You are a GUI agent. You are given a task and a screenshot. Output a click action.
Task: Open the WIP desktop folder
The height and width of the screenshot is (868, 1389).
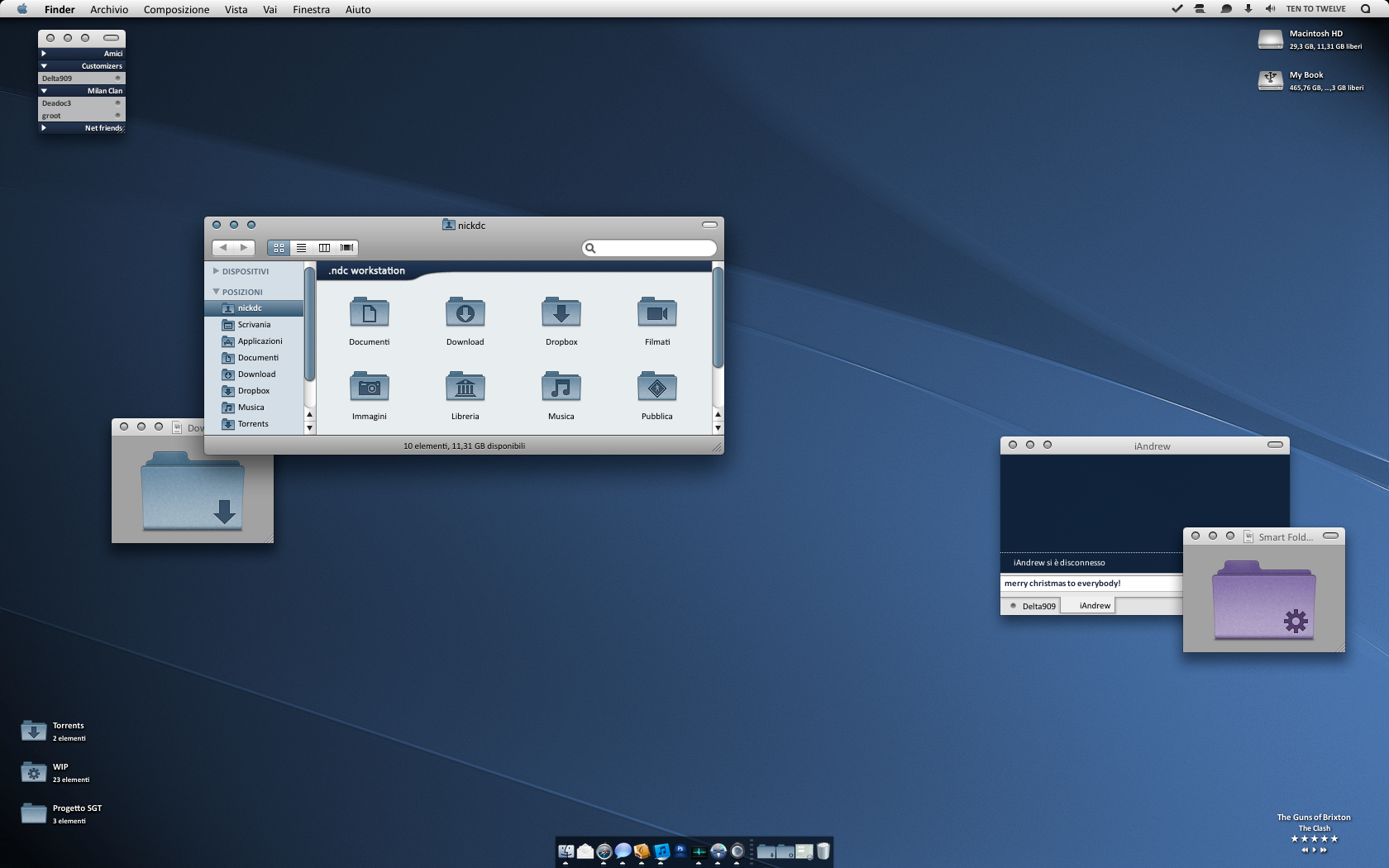[33, 772]
